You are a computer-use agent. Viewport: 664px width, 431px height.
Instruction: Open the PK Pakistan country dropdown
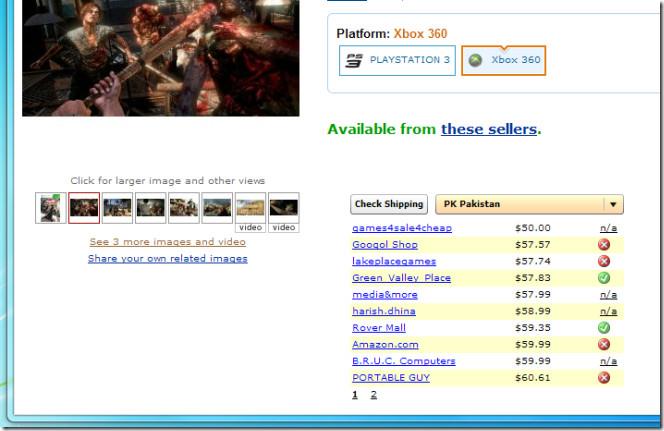521,204
